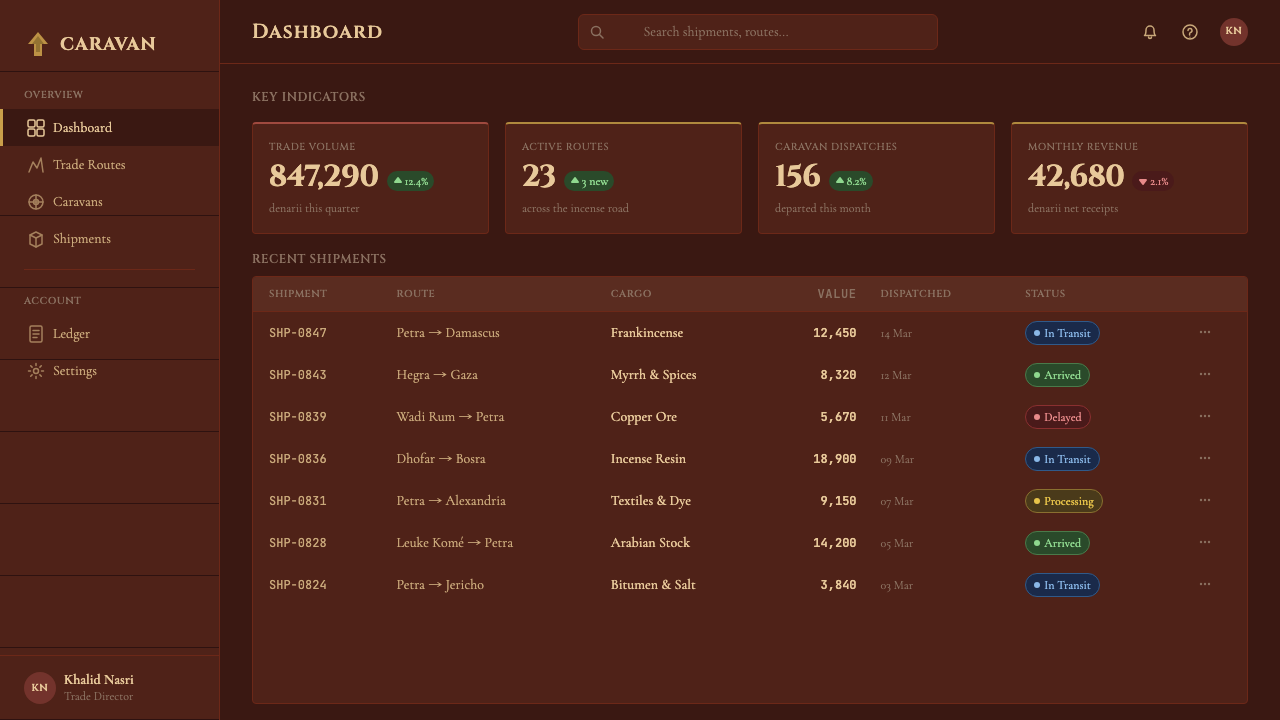
Task: Open more options for SHP-0839
Action: tap(1205, 416)
